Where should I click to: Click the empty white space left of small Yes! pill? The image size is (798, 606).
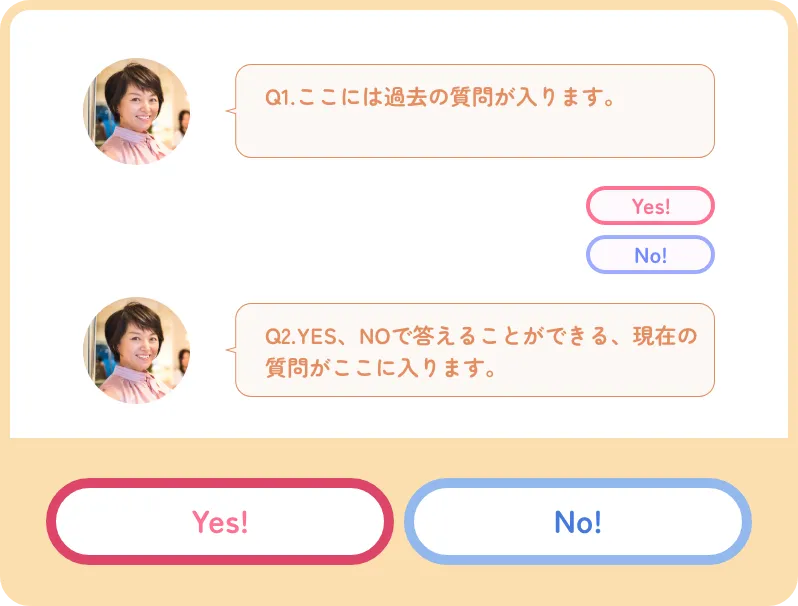(x=400, y=206)
